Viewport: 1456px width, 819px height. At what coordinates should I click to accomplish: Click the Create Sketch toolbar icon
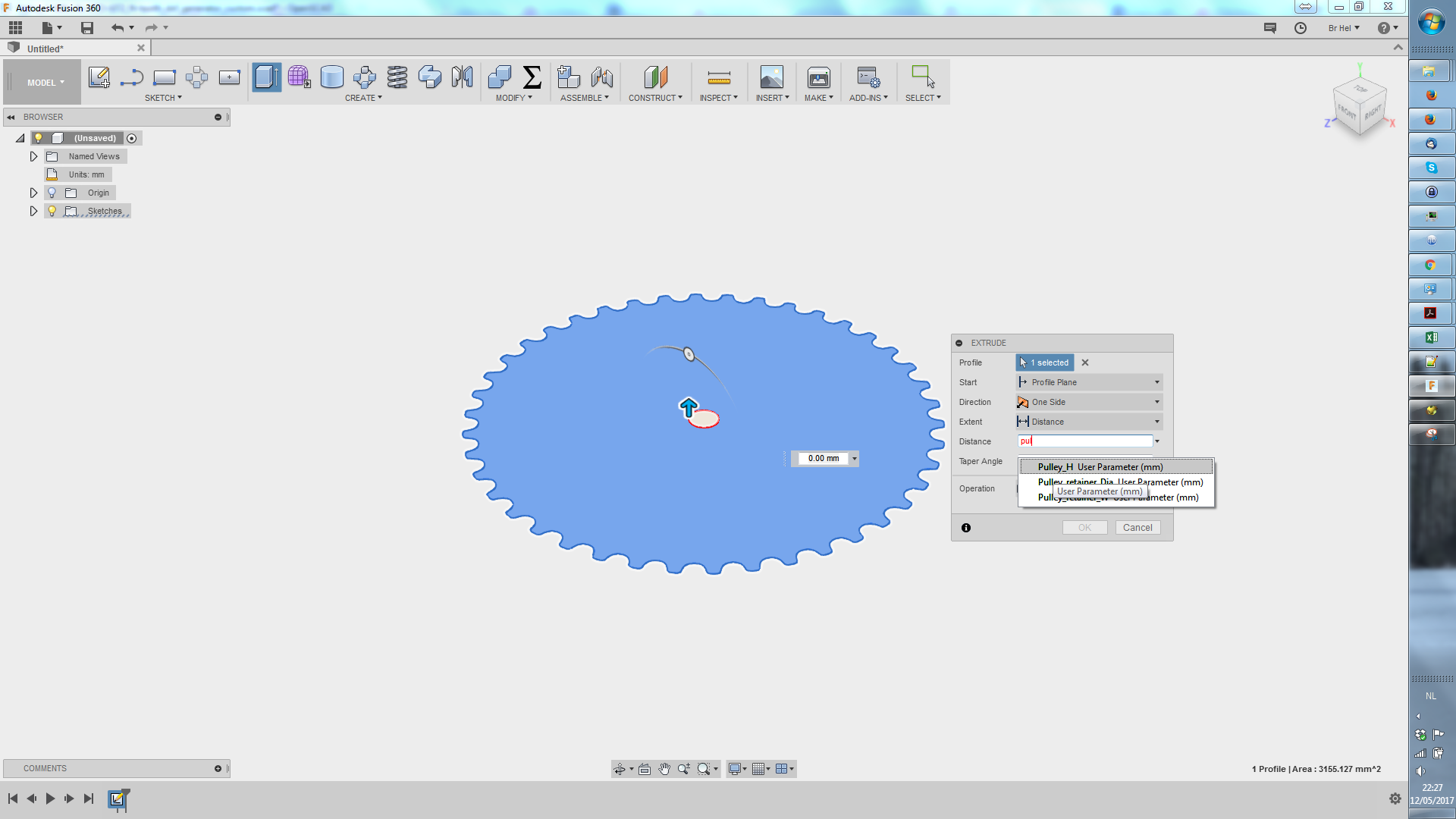99,77
